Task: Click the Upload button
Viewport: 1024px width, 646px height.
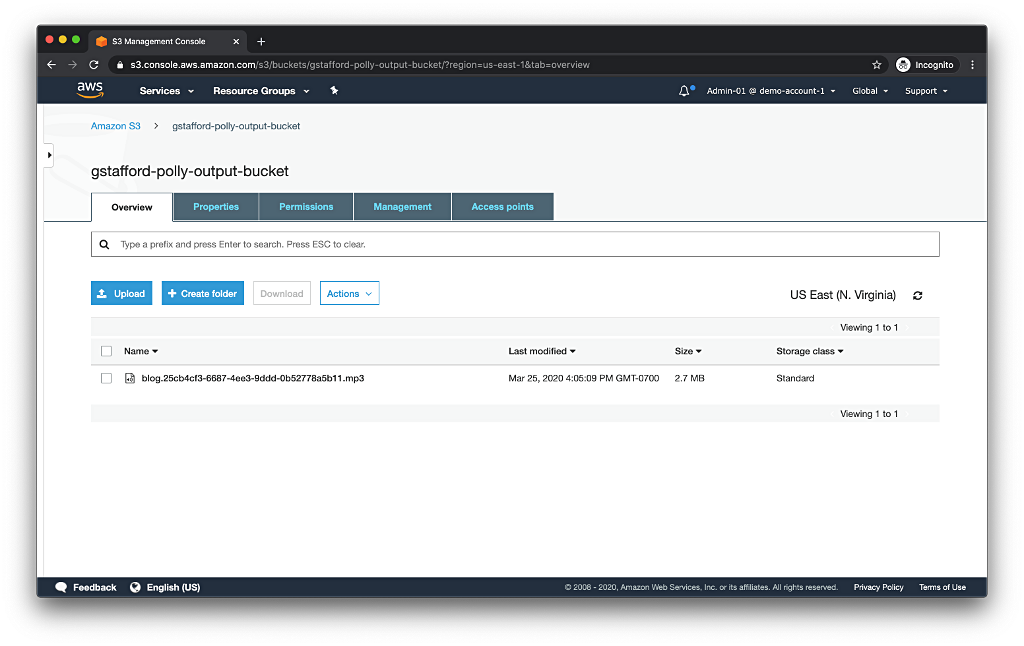Action: pyautogui.click(x=121, y=293)
